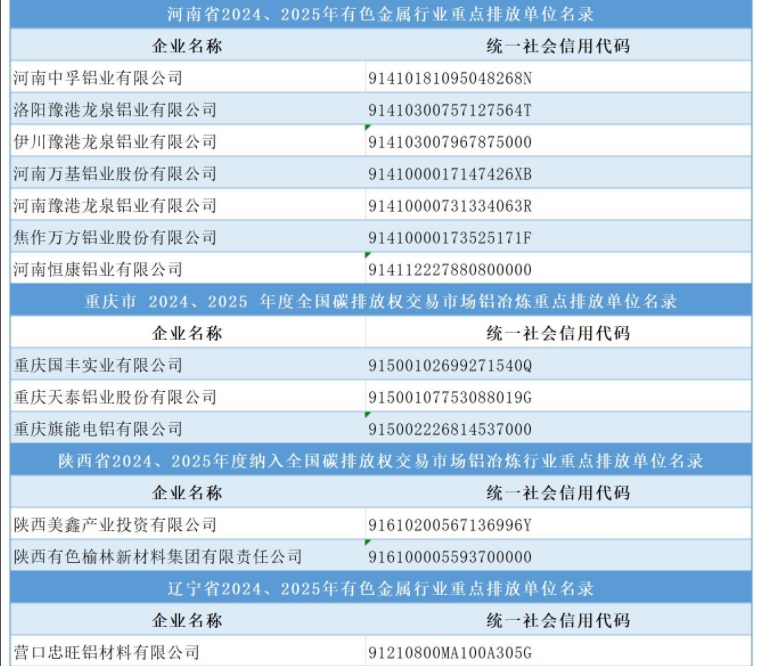Click the code 91210800MA100A305G
Screen dimensions: 761x666
pyautogui.click(x=449, y=653)
